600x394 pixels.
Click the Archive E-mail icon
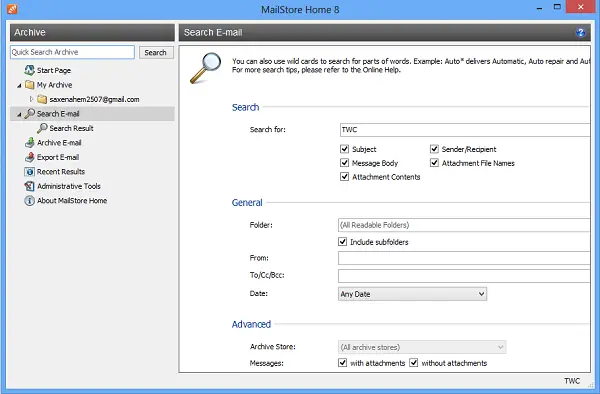(x=29, y=143)
